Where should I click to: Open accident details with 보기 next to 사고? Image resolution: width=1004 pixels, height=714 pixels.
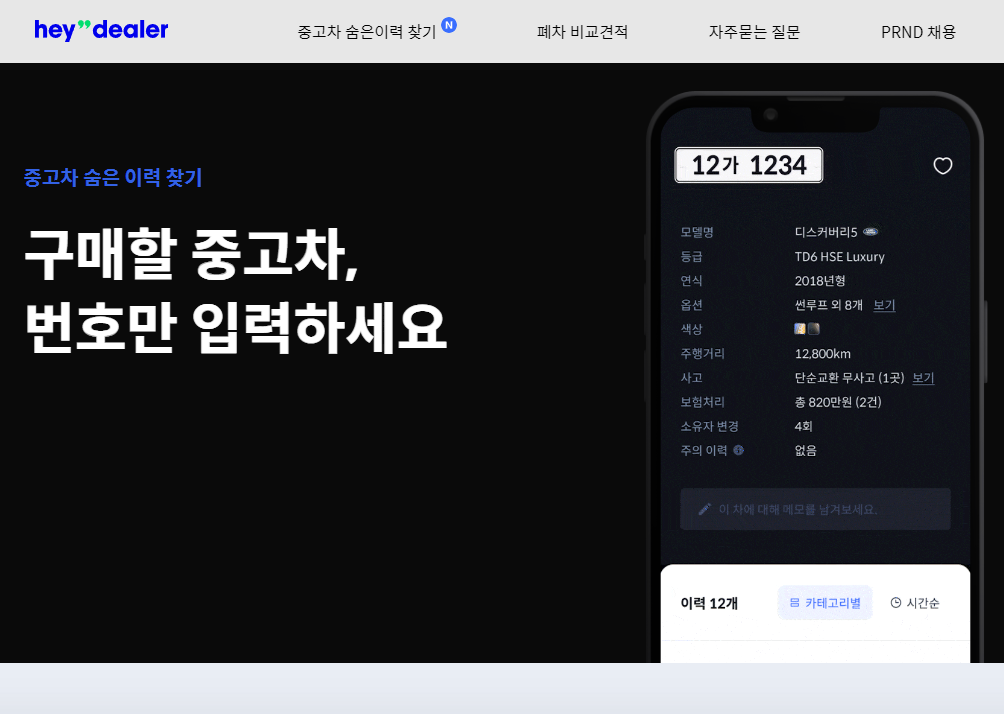coord(922,378)
